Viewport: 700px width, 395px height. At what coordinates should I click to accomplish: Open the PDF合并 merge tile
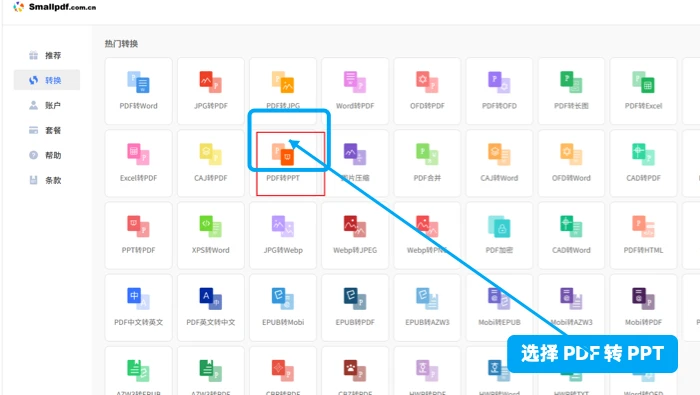coord(427,163)
